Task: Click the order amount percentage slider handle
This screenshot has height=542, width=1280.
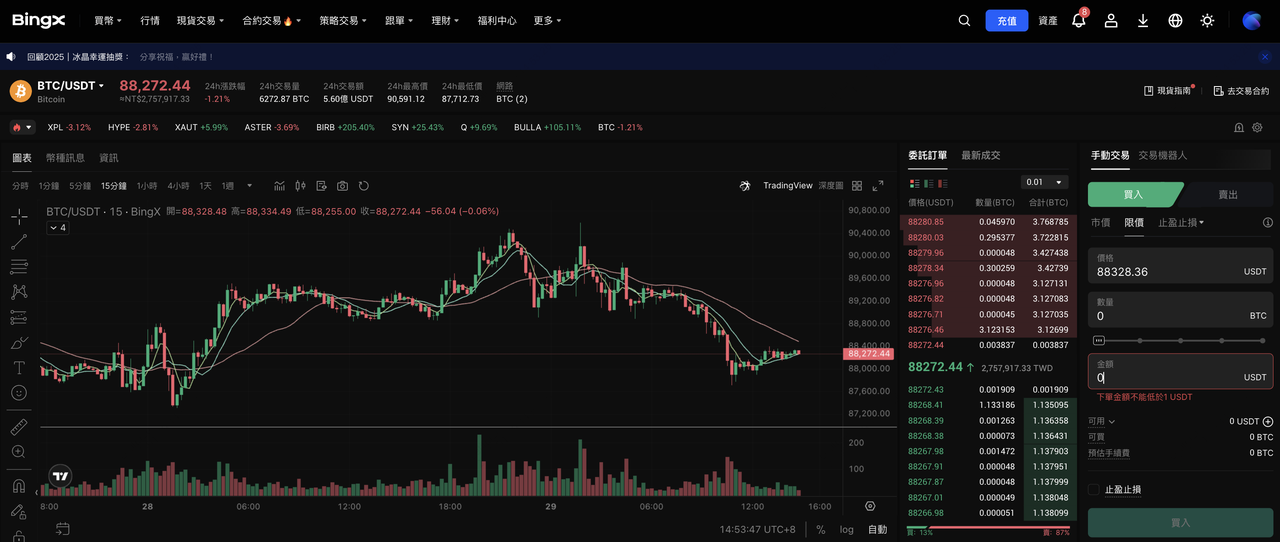Action: [1099, 340]
